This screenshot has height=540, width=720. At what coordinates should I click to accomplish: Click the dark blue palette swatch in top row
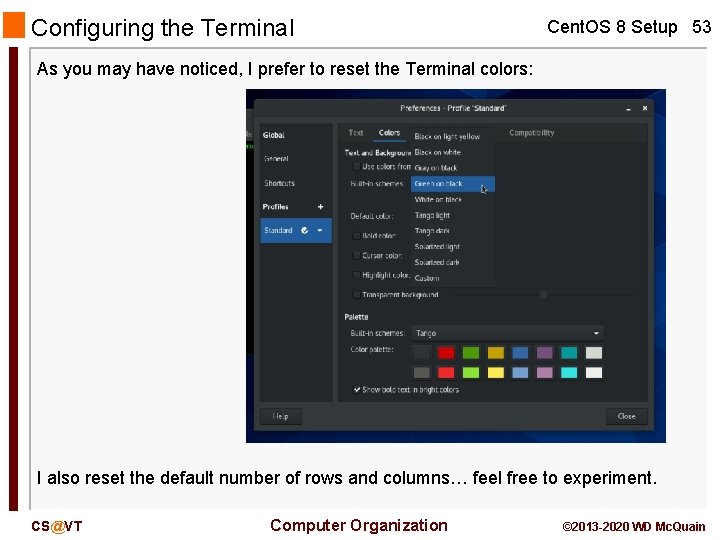[520, 353]
